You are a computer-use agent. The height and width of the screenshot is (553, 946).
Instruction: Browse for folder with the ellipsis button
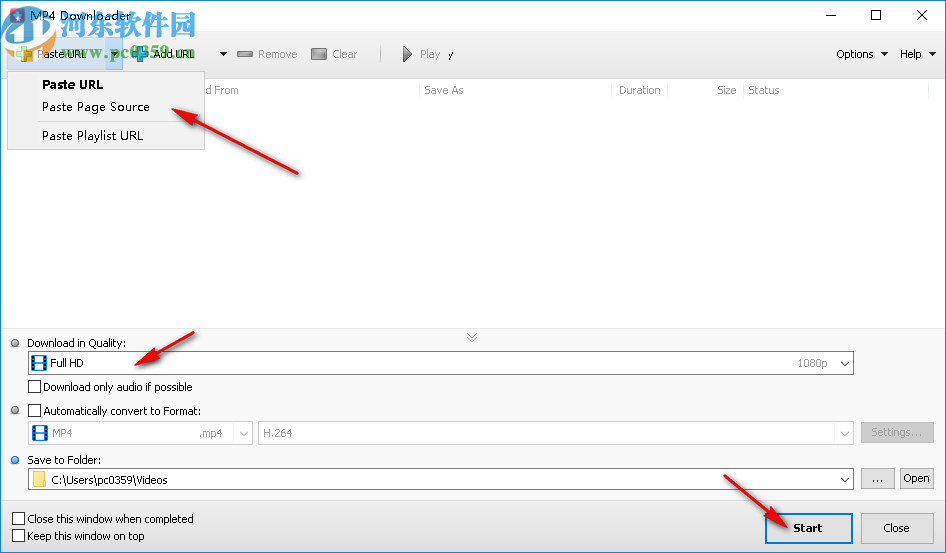(878, 479)
